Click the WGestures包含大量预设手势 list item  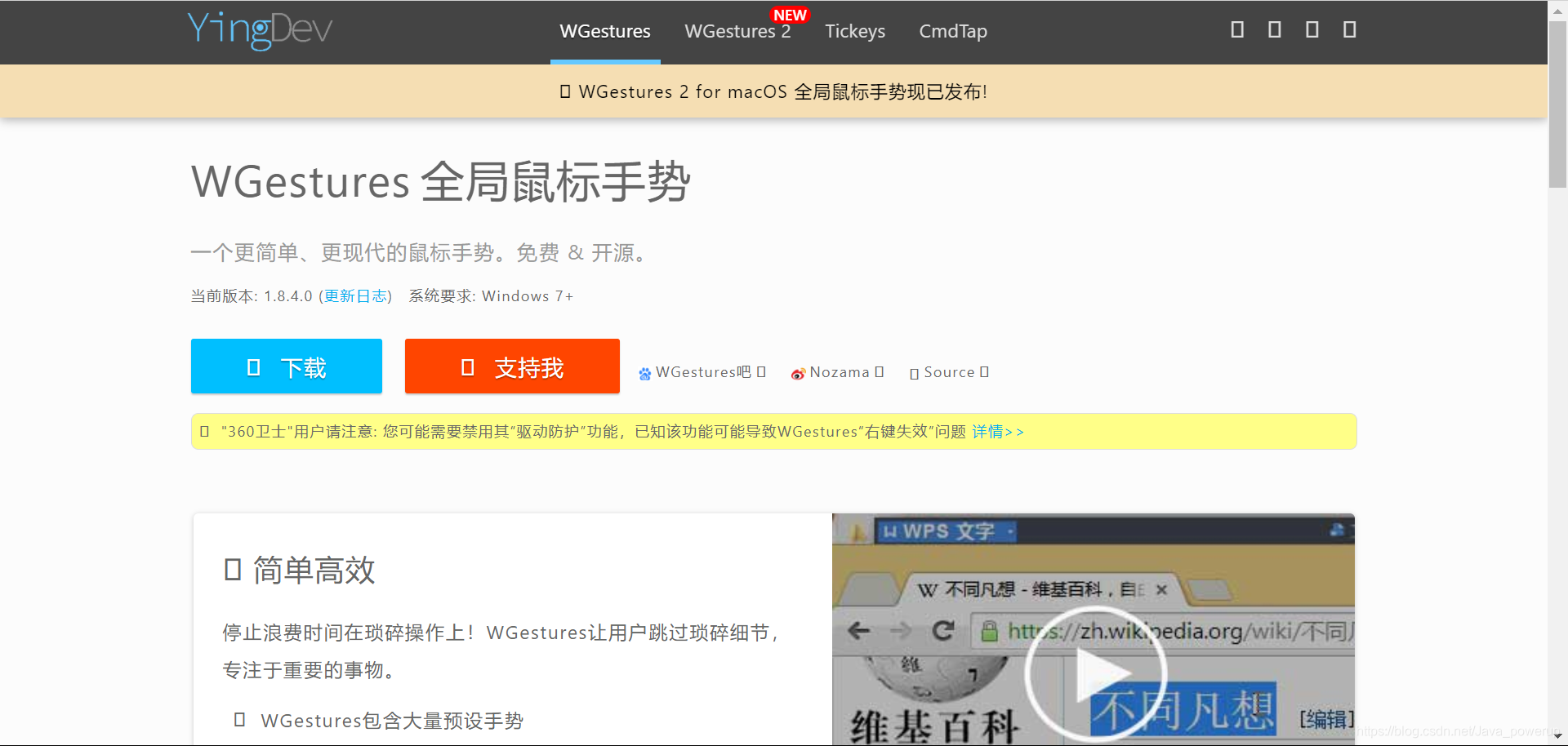(x=392, y=721)
